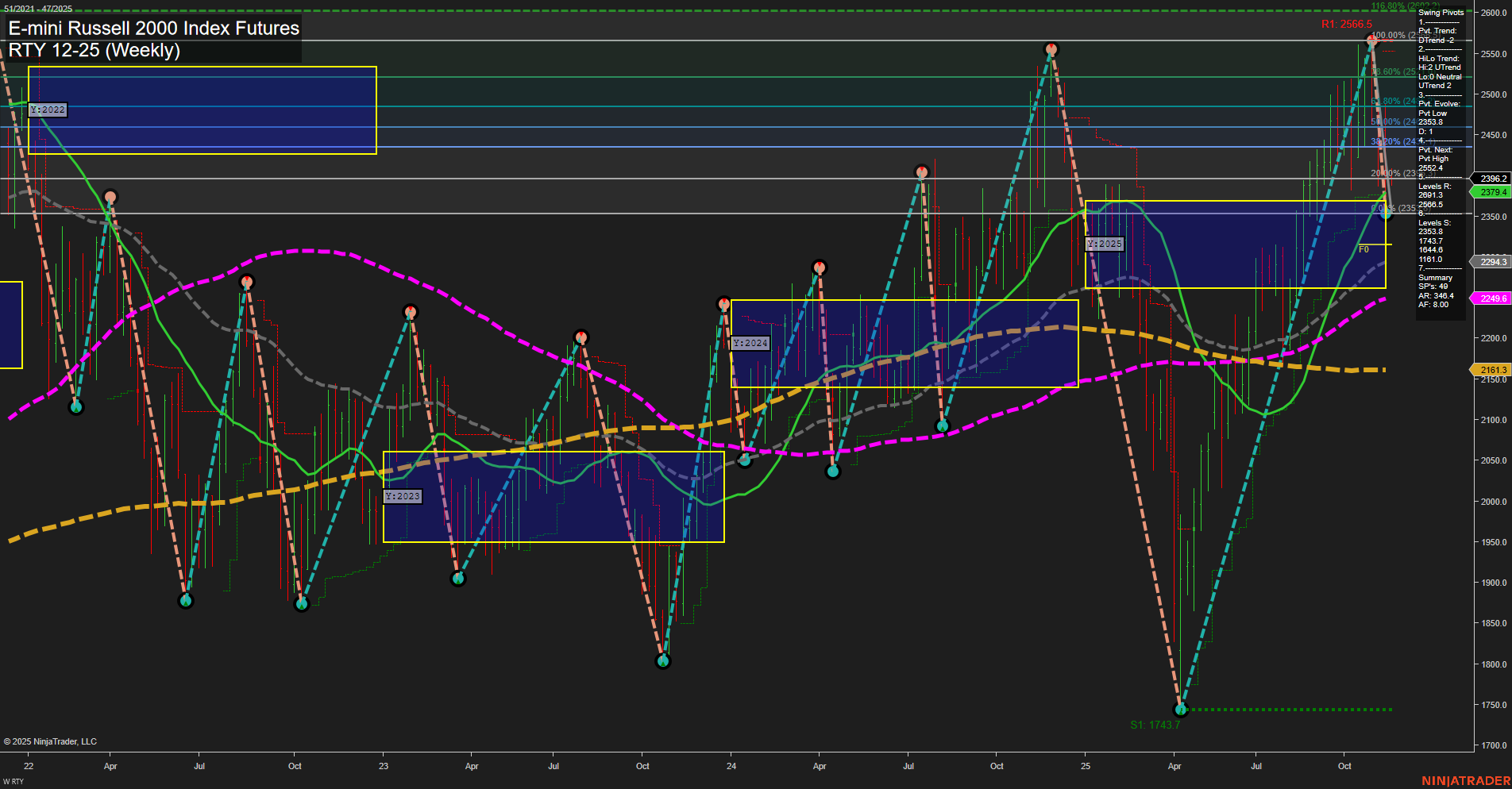1512x789 pixels.
Task: Click the gray price marker 2294.3
Action: click(1491, 262)
